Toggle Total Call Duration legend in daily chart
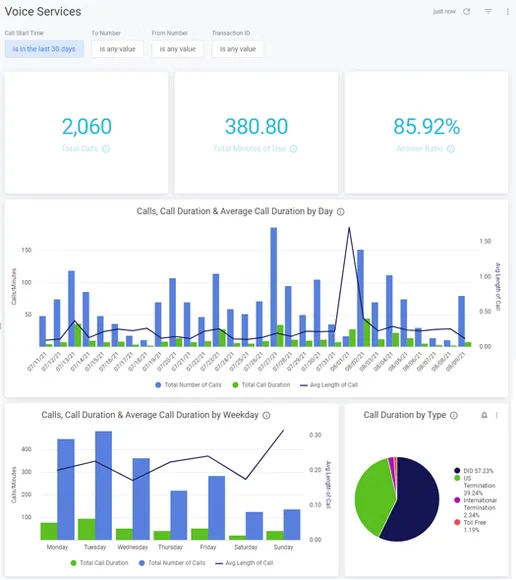 click(x=261, y=385)
